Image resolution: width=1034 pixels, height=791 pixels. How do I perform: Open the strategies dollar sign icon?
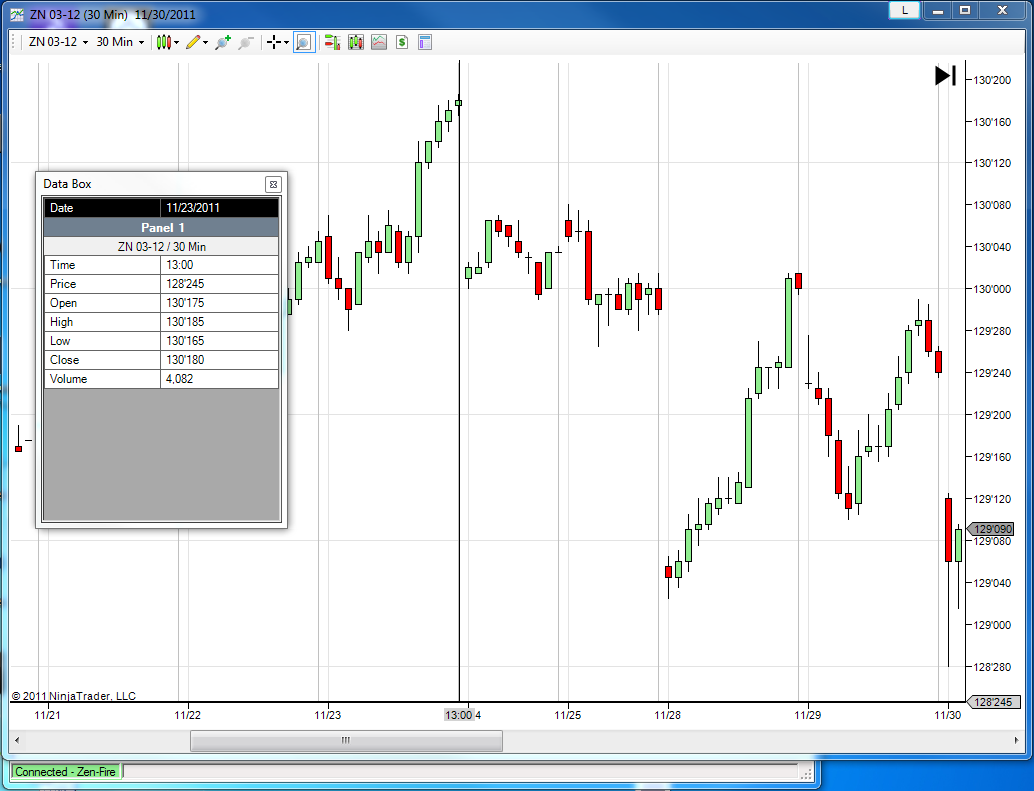(x=402, y=42)
